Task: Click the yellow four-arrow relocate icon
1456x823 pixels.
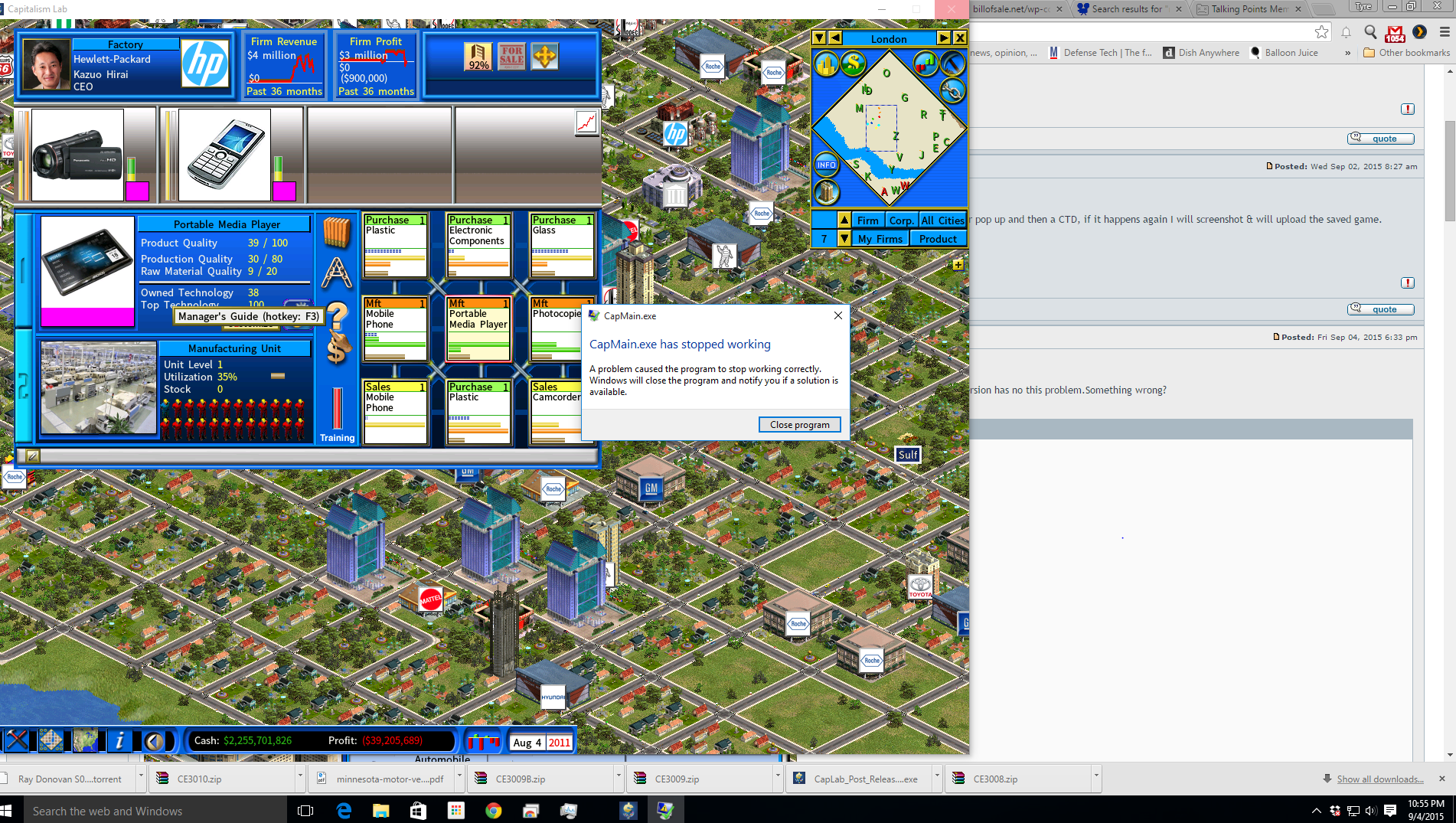Action: [x=545, y=57]
